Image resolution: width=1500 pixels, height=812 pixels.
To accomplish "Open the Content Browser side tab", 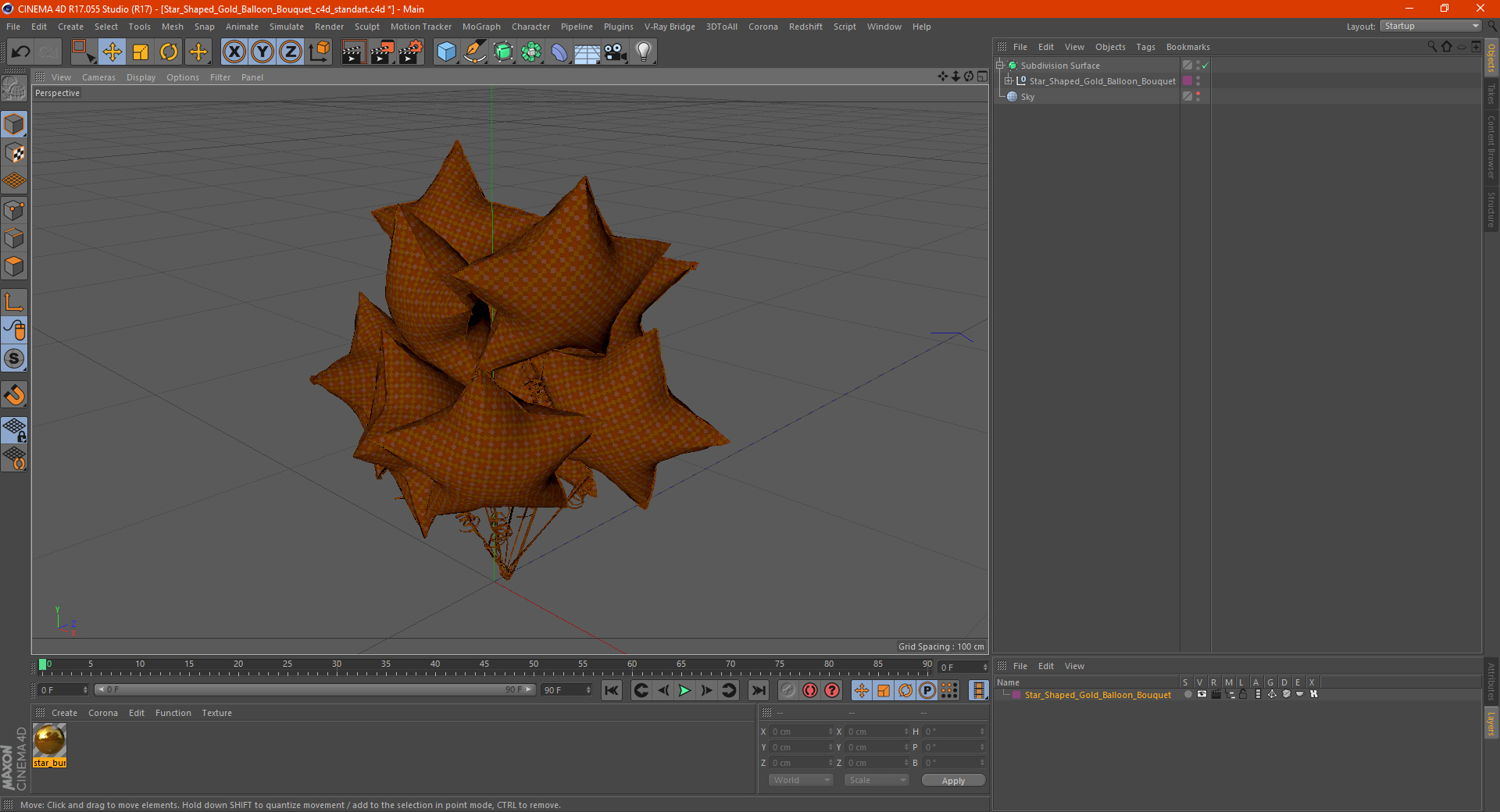I will coord(1491,147).
